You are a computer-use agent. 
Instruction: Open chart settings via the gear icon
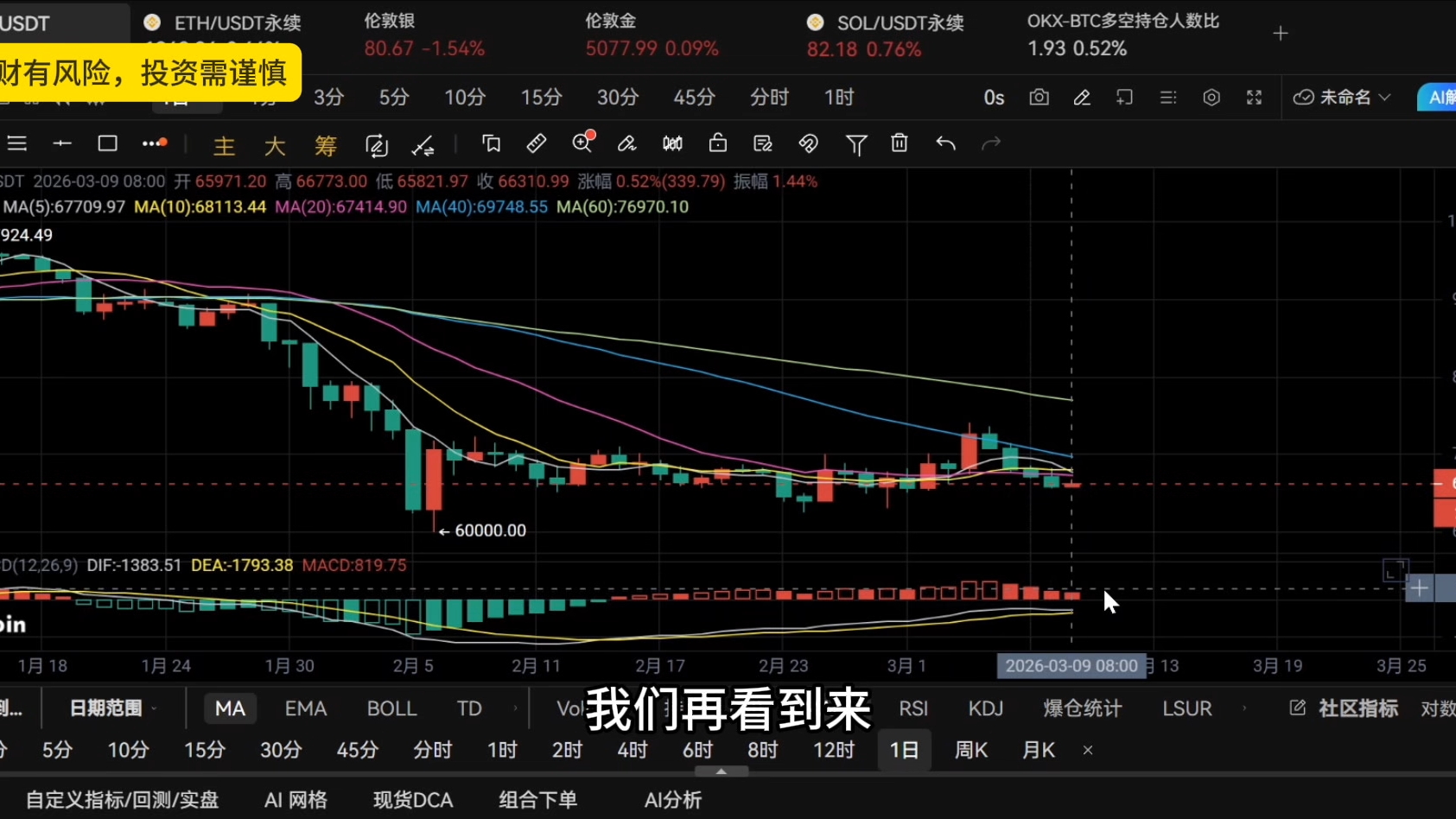coord(1211,97)
